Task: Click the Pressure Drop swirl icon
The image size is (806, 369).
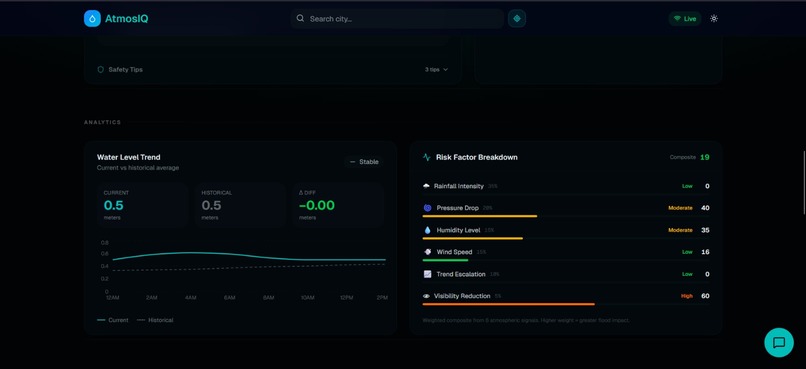Action: coord(427,208)
